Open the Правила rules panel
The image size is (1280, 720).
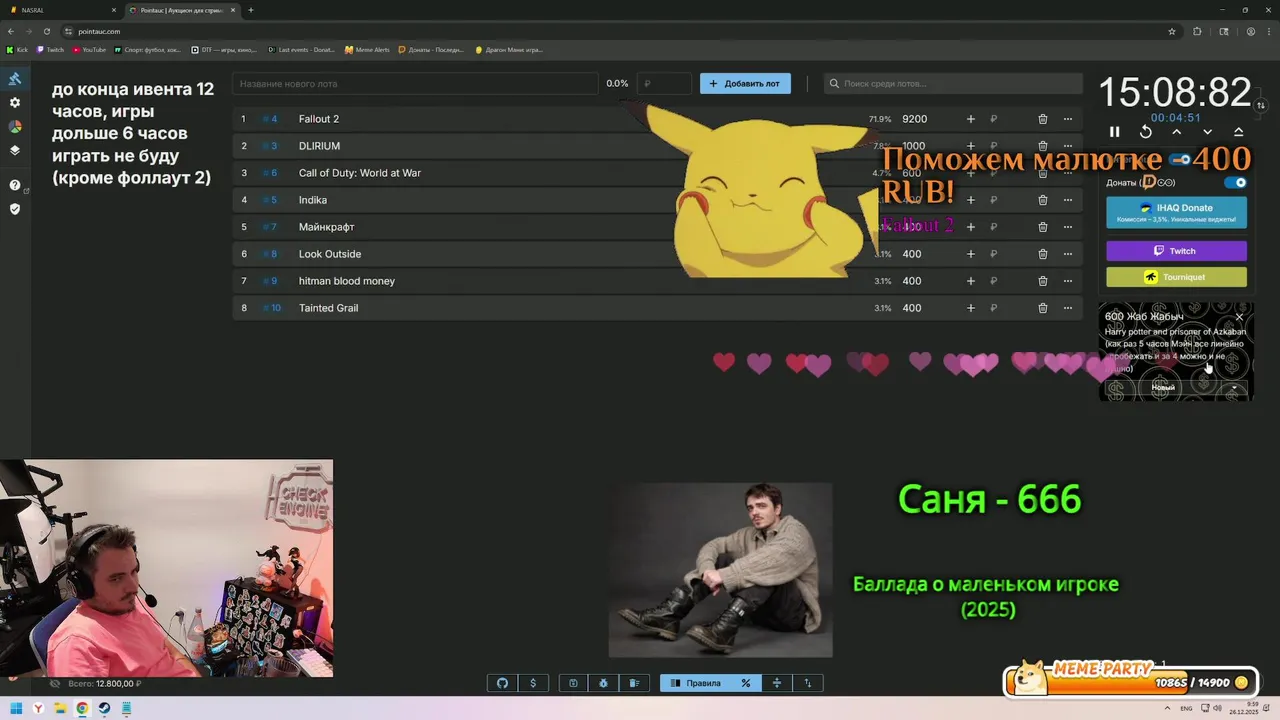point(696,683)
